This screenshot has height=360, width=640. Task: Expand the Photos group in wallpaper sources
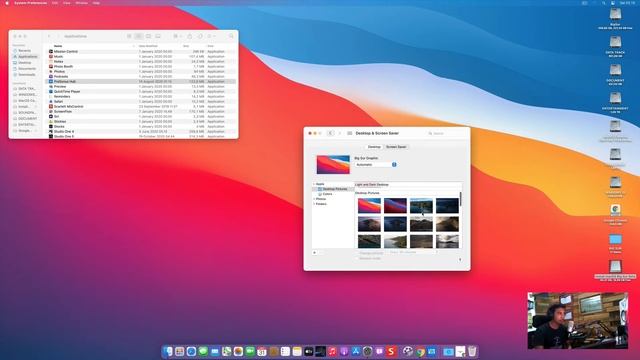click(314, 199)
